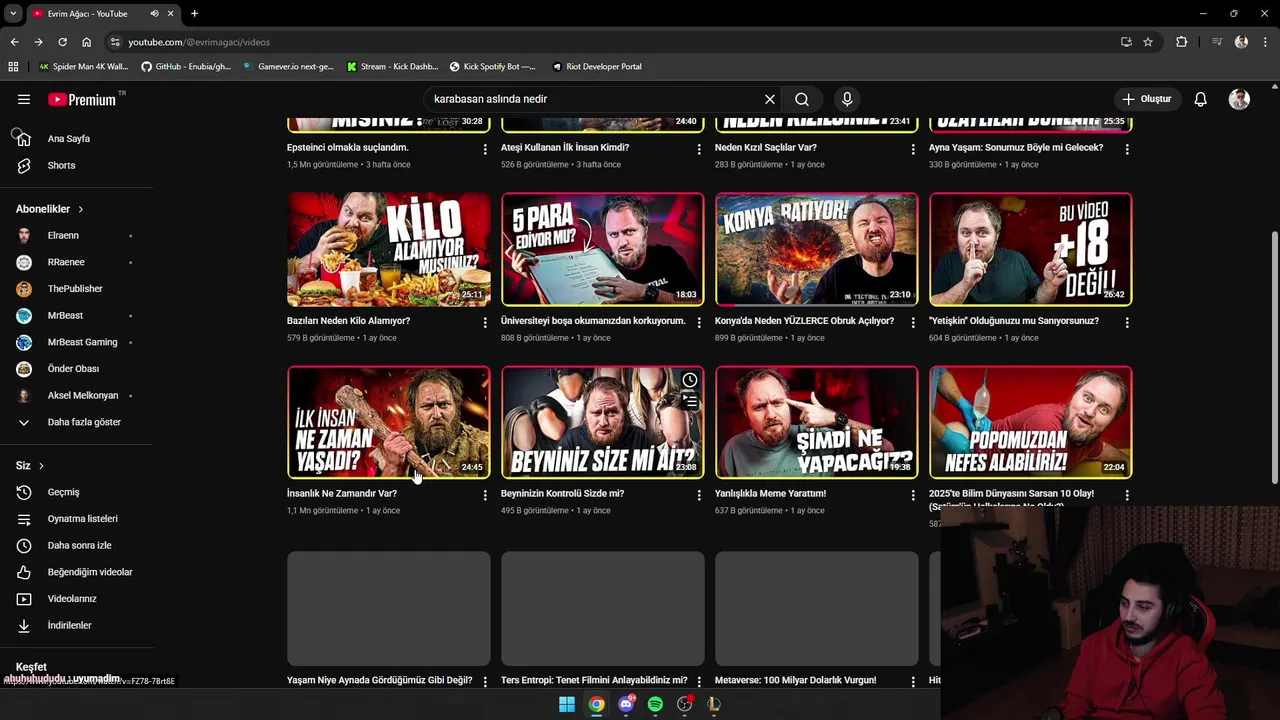Image resolution: width=1280 pixels, height=720 pixels.
Task: Add 'Beyniniz size mi ait' to Watch Later
Action: pyautogui.click(x=690, y=380)
